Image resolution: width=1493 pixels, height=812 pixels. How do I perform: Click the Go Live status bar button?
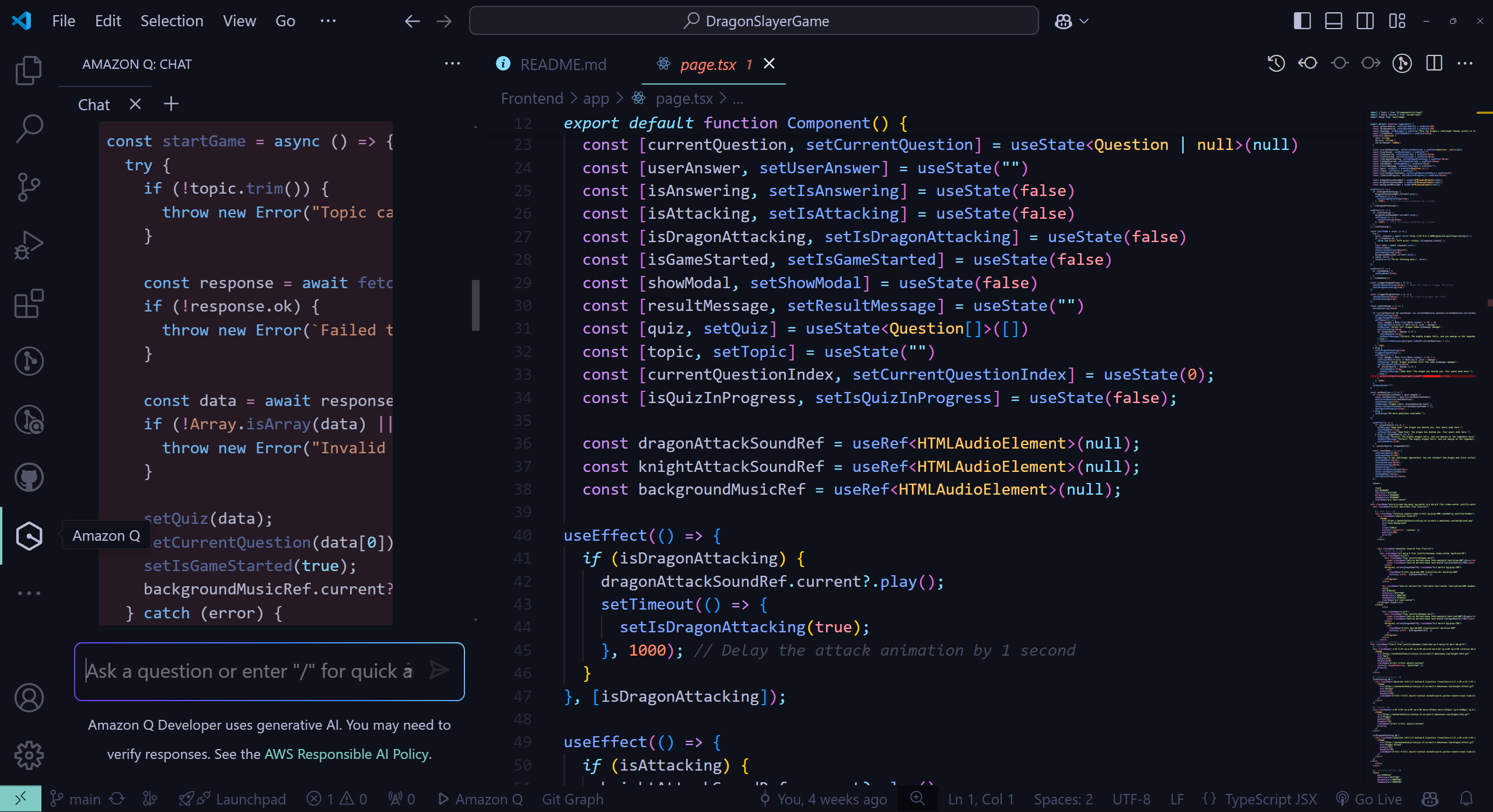click(x=1369, y=799)
